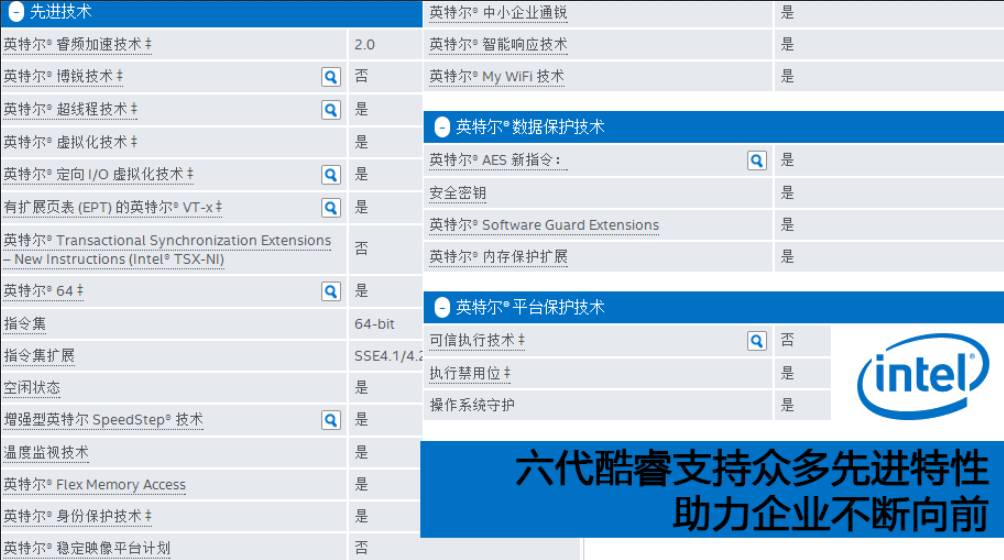Select the 是 value for 超线程技术
Screen dimensions: 1004x560
click(x=361, y=109)
